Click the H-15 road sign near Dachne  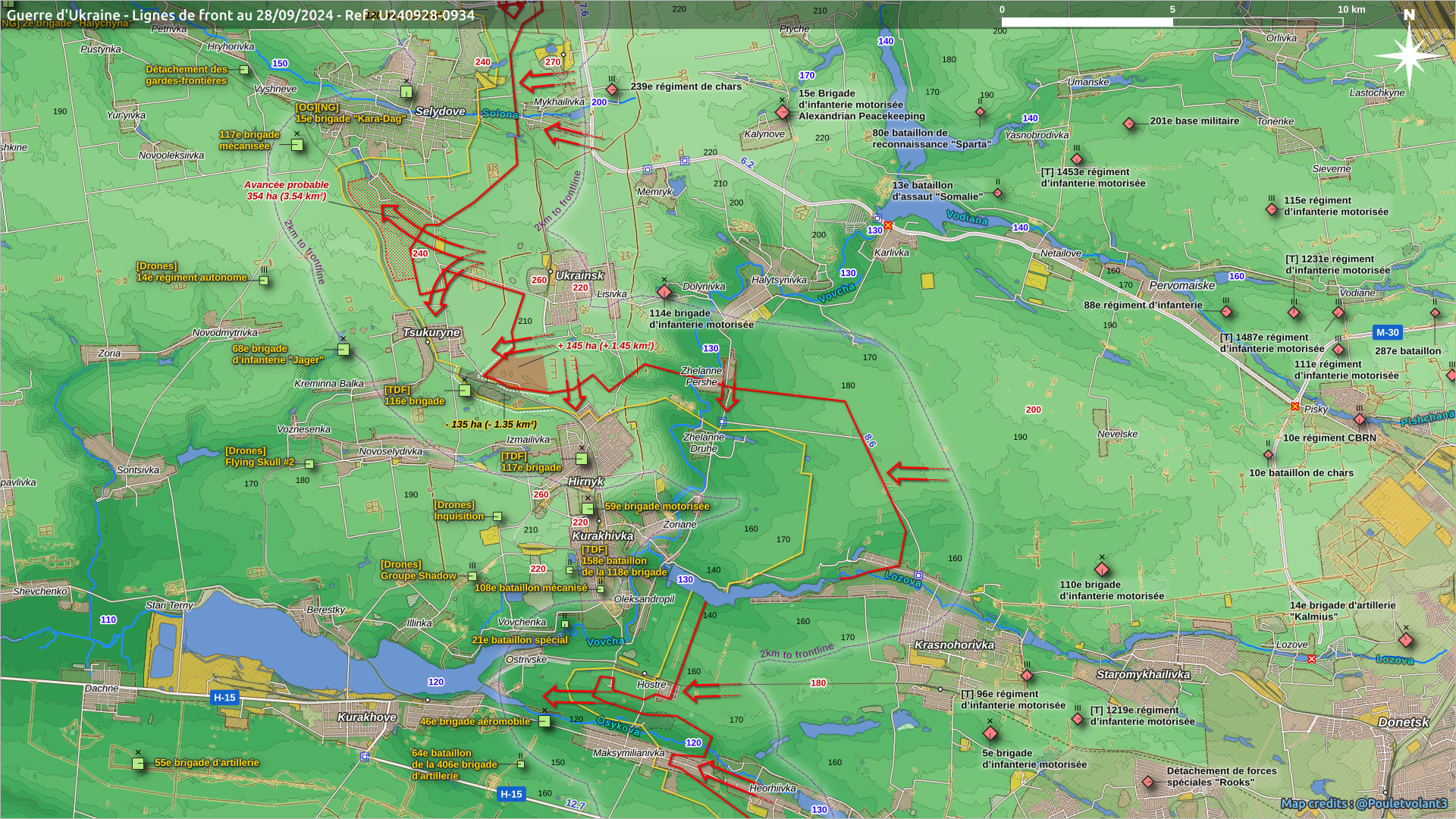point(224,697)
